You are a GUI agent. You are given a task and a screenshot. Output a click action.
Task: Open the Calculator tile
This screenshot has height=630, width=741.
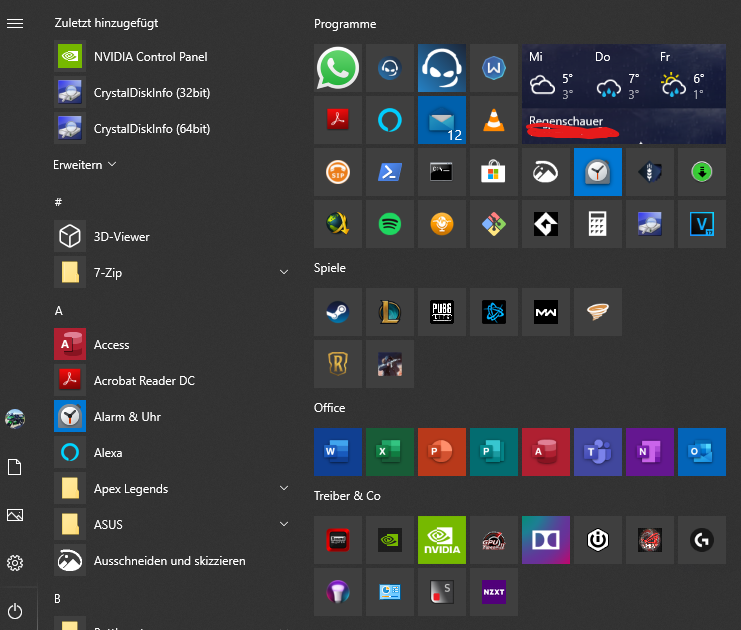click(598, 224)
